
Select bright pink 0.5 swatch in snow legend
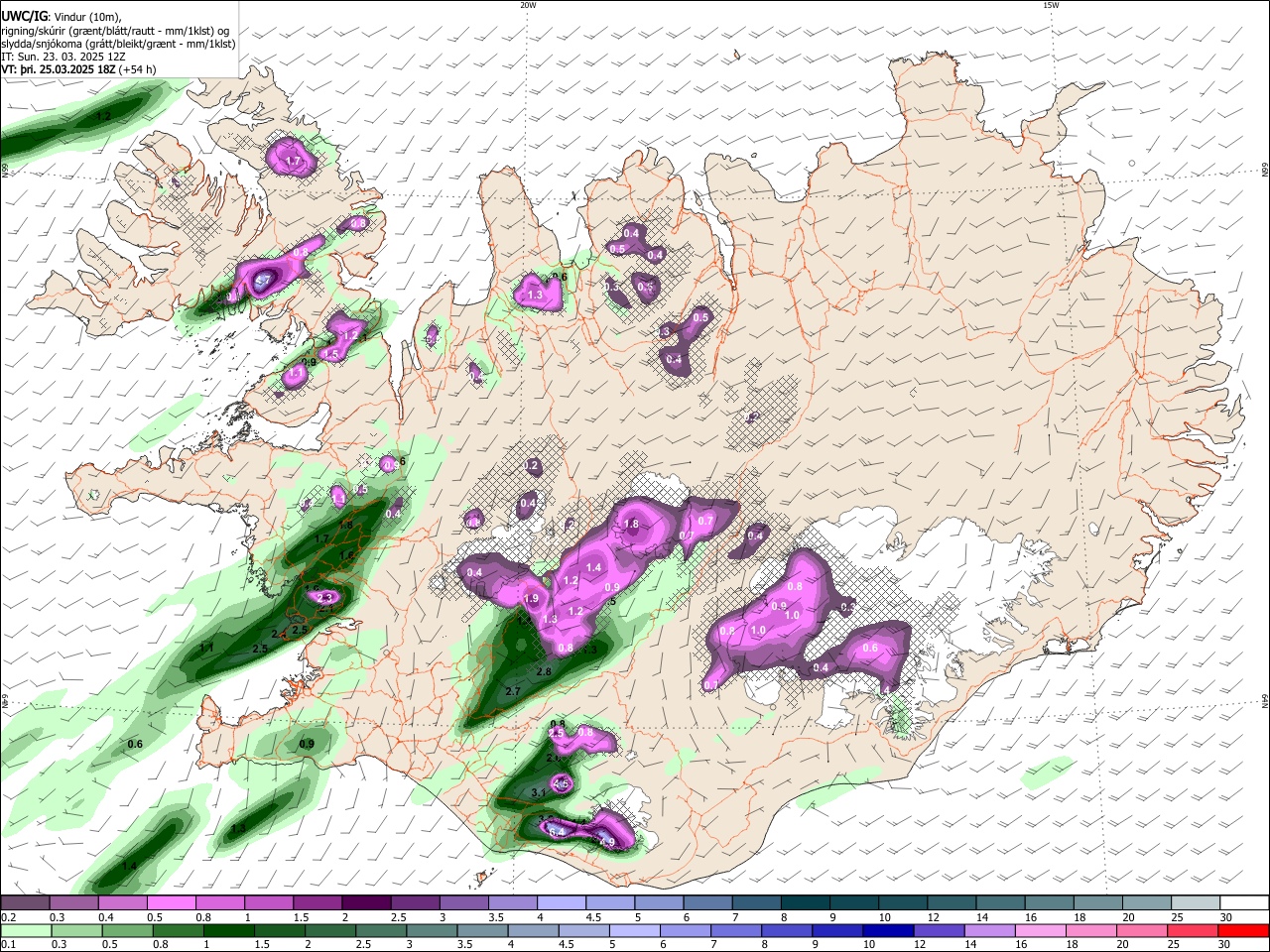[x=172, y=902]
